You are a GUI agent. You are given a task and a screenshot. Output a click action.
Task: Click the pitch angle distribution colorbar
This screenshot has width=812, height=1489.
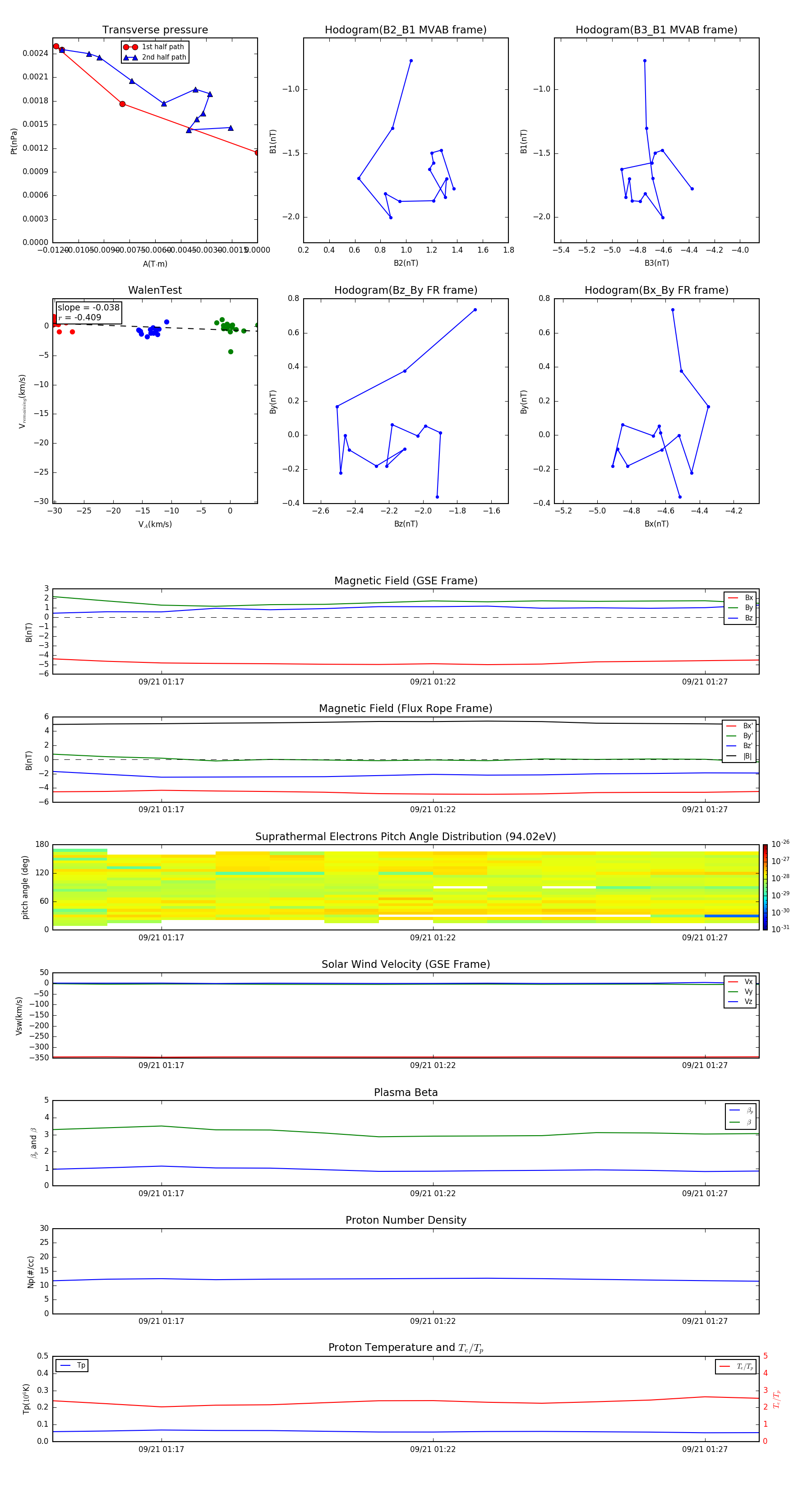[x=765, y=887]
